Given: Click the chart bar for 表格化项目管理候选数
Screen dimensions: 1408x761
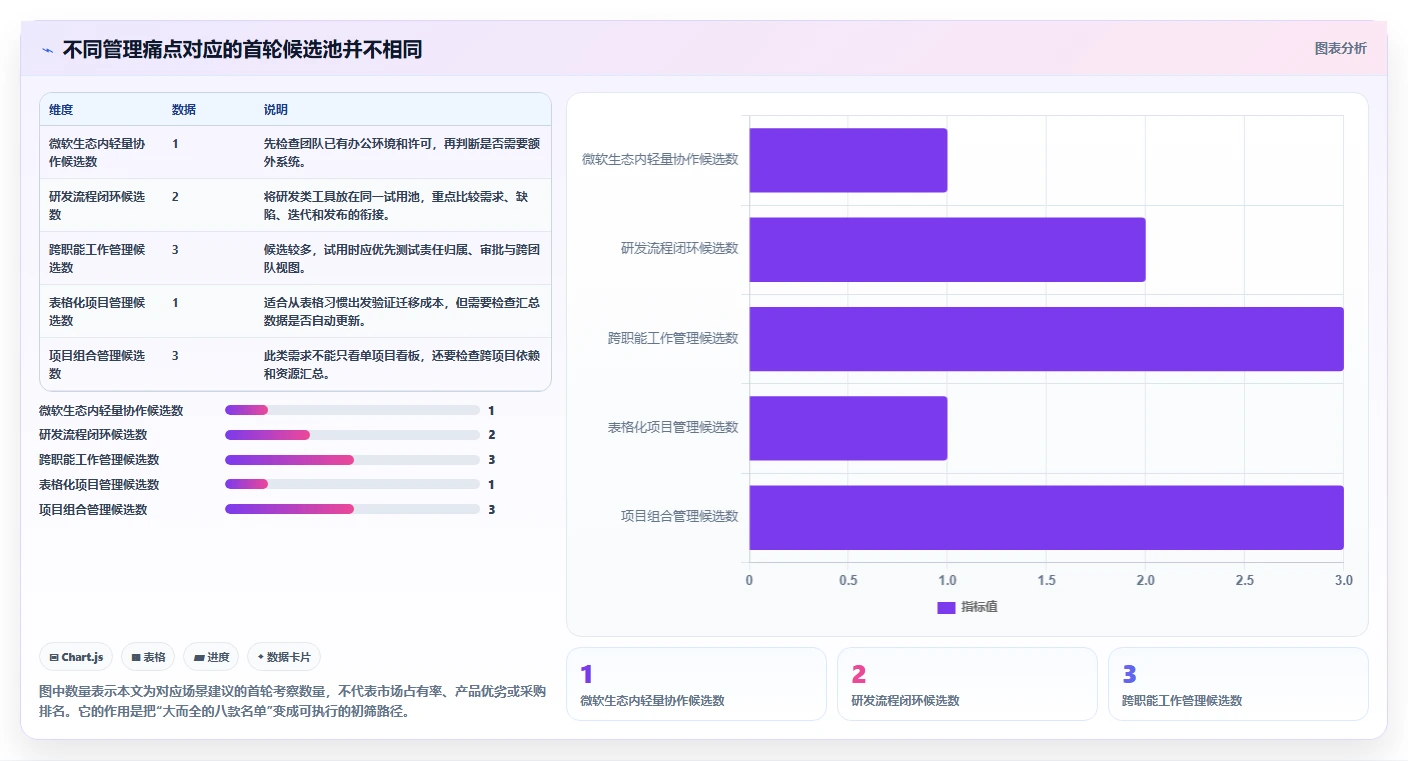Looking at the screenshot, I should click(x=848, y=428).
